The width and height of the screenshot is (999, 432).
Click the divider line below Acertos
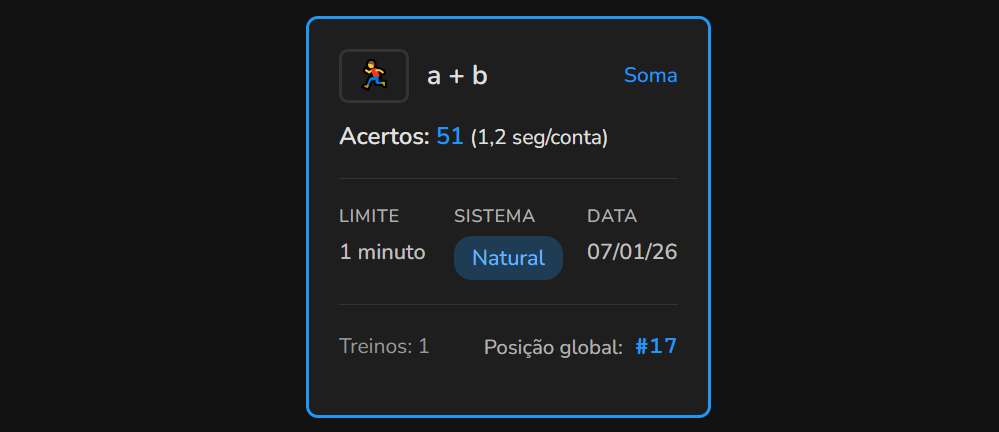[508, 179]
